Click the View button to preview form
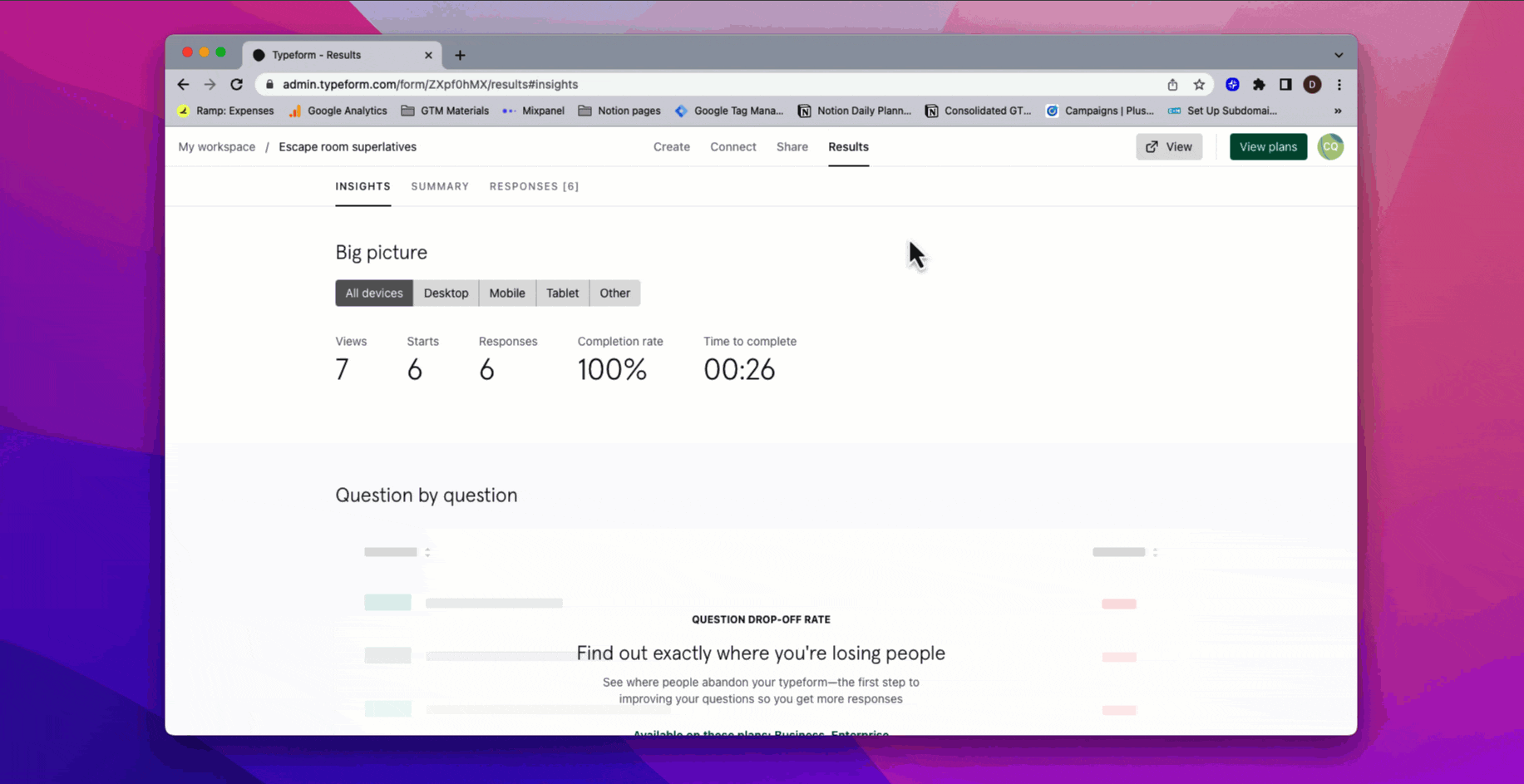Screen dimensions: 1524x784 pos(1169,146)
